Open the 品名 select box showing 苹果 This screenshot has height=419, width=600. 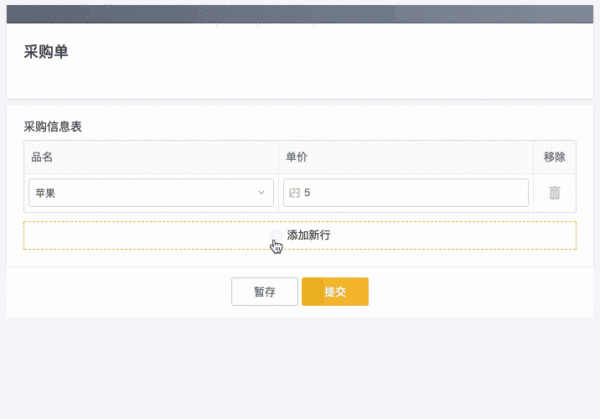(151, 192)
